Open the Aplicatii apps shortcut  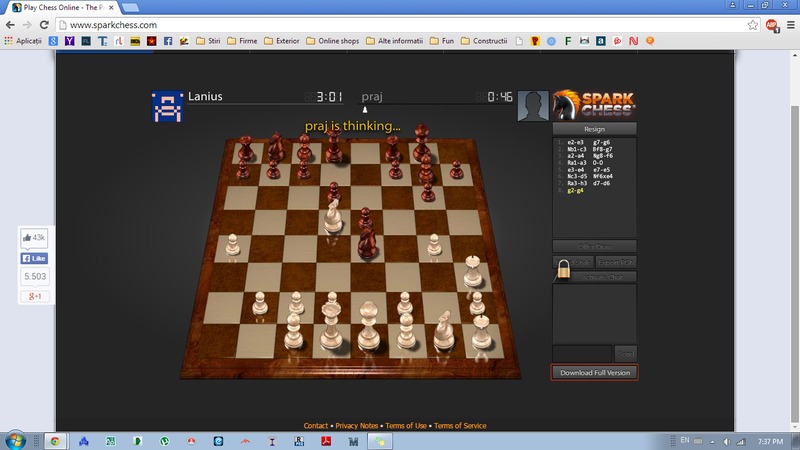(28, 41)
